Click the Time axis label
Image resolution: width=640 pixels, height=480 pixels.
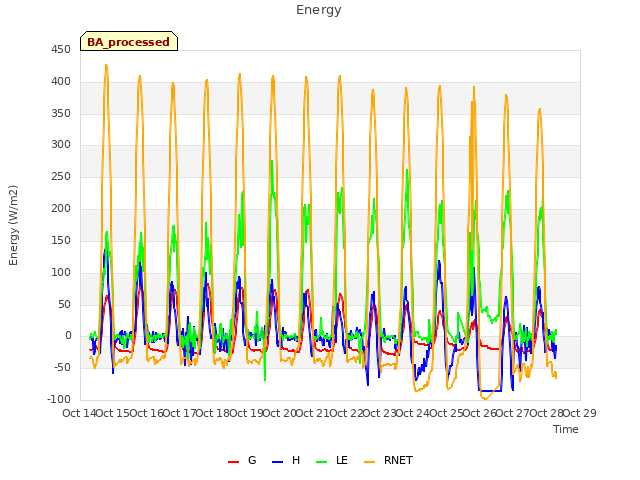pos(566,429)
